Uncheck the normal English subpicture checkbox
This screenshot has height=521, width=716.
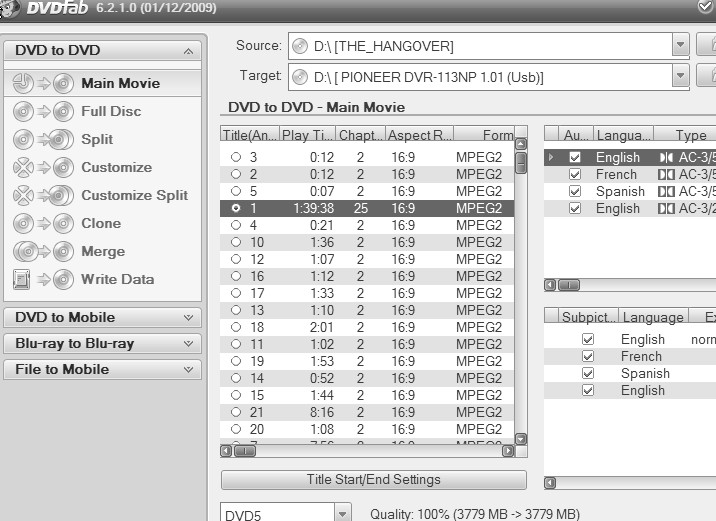coord(588,339)
